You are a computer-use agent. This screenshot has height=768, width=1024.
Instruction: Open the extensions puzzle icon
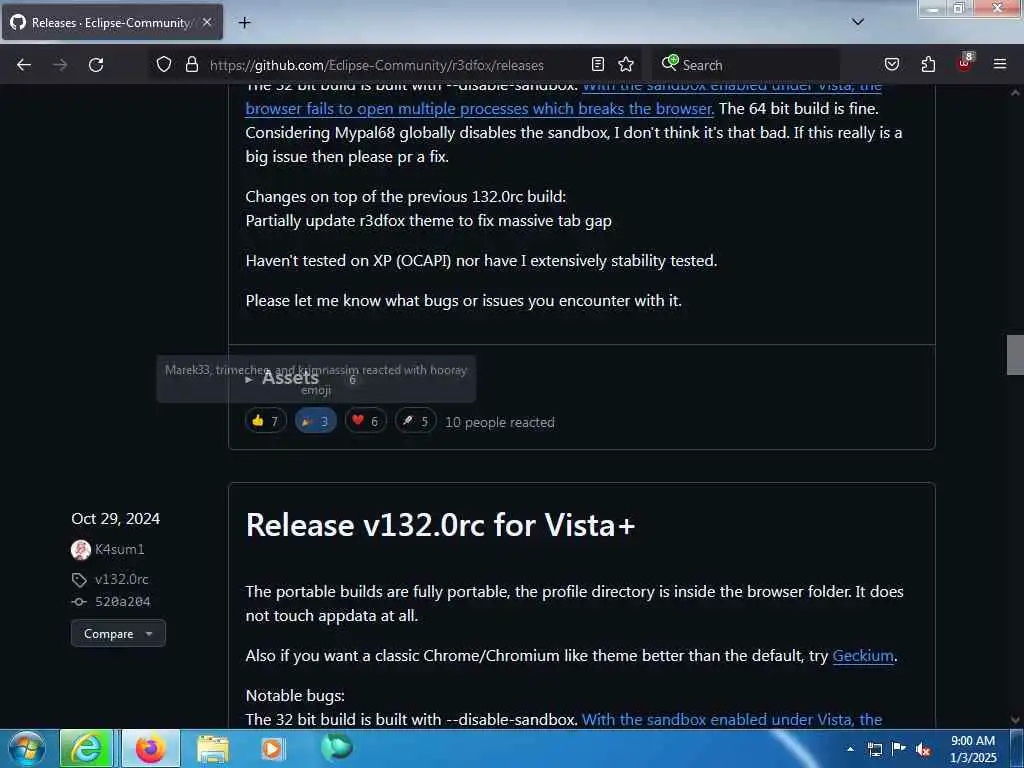(928, 64)
